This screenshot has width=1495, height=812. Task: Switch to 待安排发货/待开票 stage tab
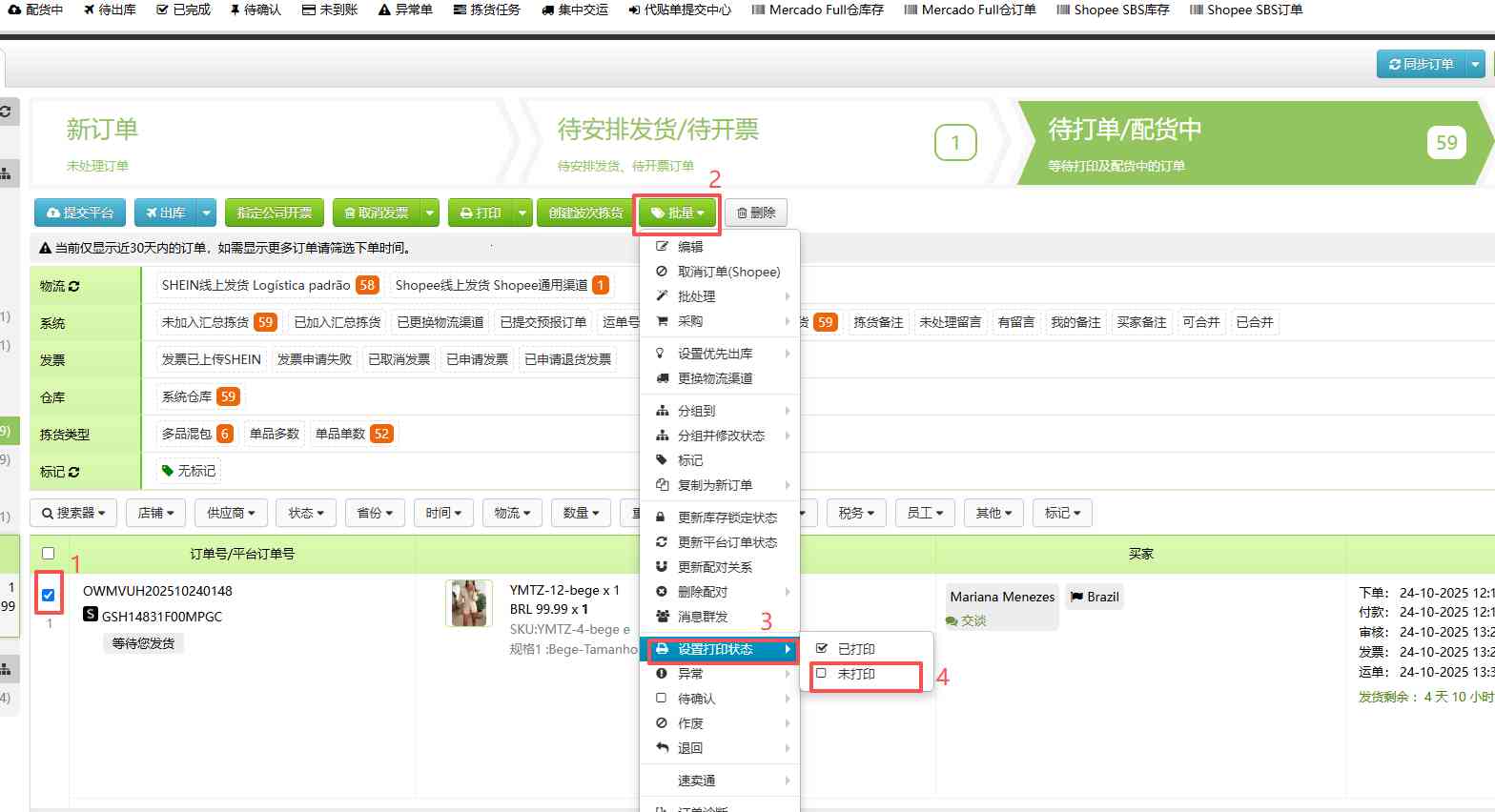(763, 143)
